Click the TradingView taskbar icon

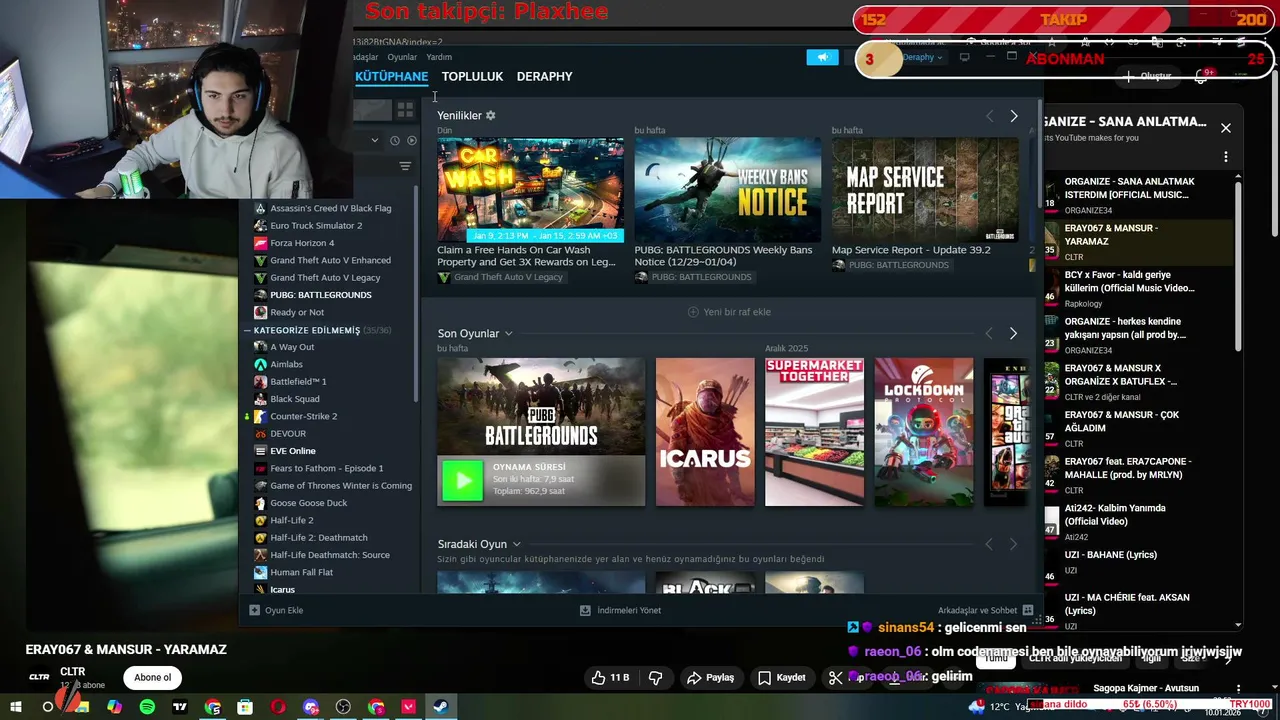click(x=180, y=707)
